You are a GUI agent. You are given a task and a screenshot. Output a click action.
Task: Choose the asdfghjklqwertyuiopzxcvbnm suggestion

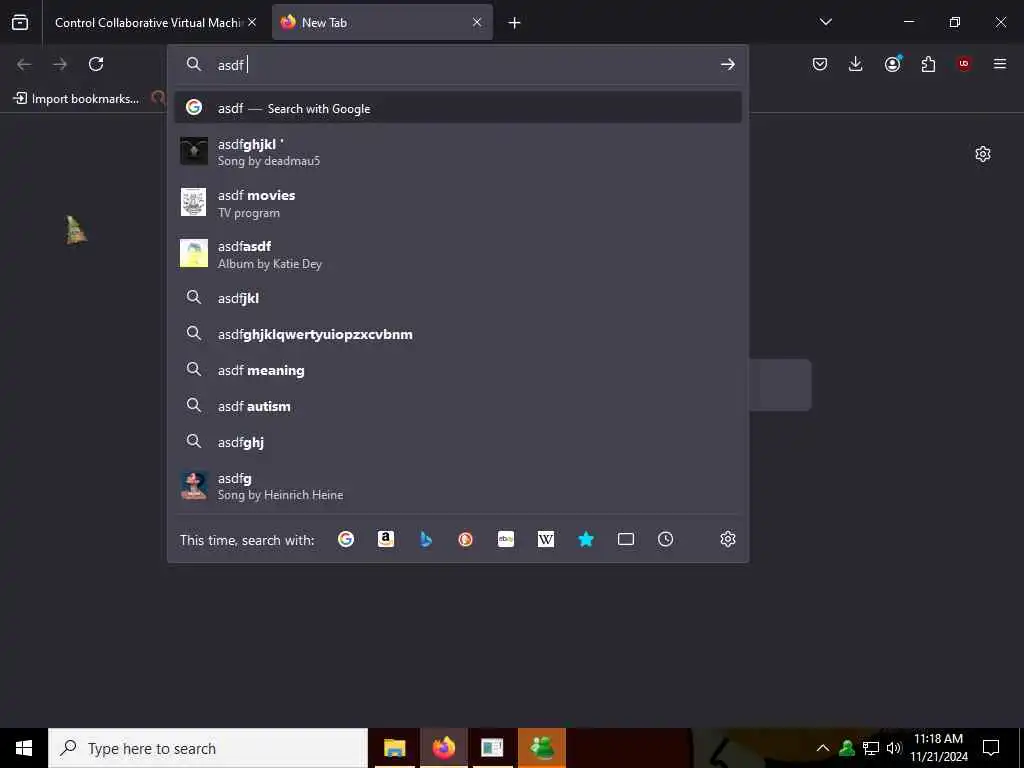(458, 334)
